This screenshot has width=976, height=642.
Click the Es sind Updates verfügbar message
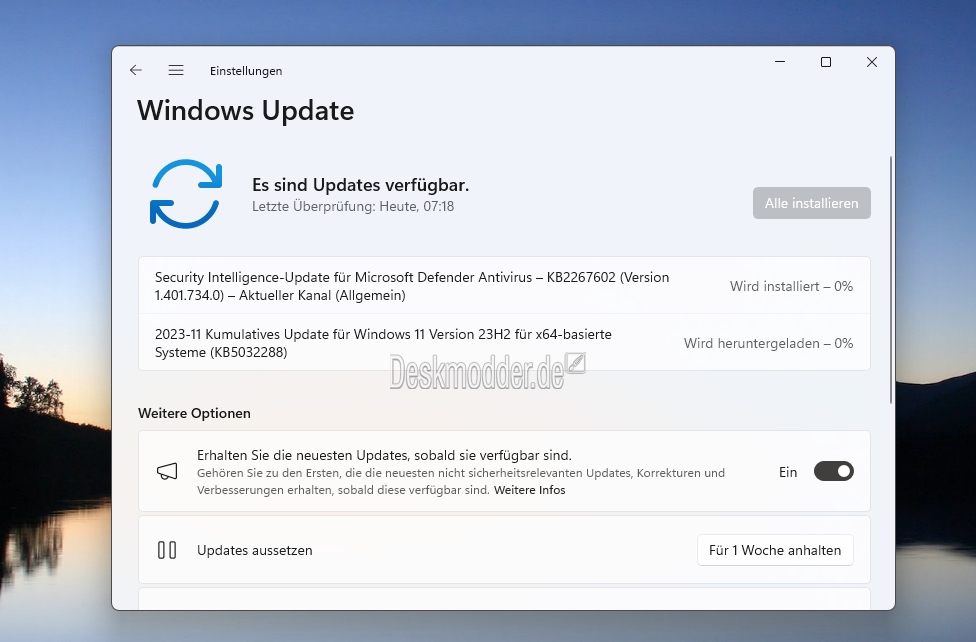360,185
